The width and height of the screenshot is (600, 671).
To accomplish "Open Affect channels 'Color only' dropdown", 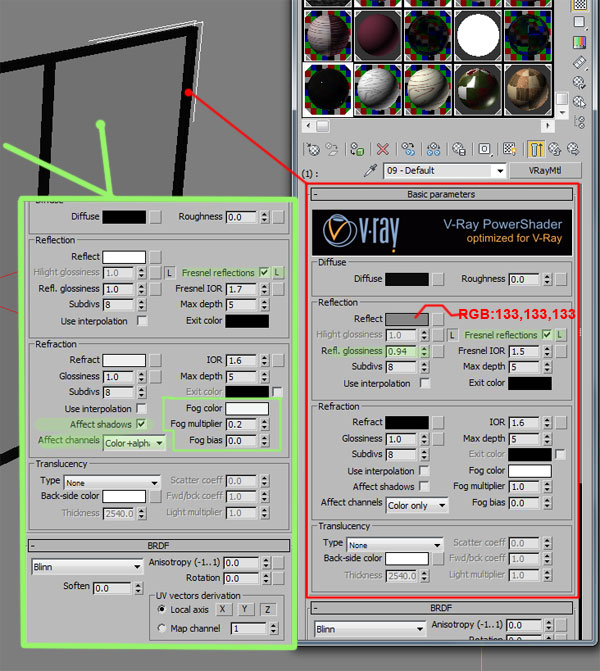I will [x=417, y=505].
